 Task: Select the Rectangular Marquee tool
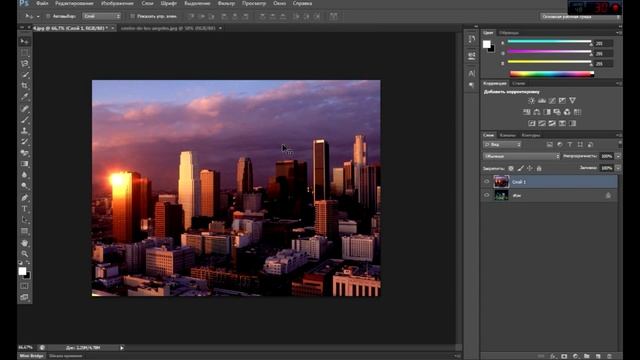24,53
